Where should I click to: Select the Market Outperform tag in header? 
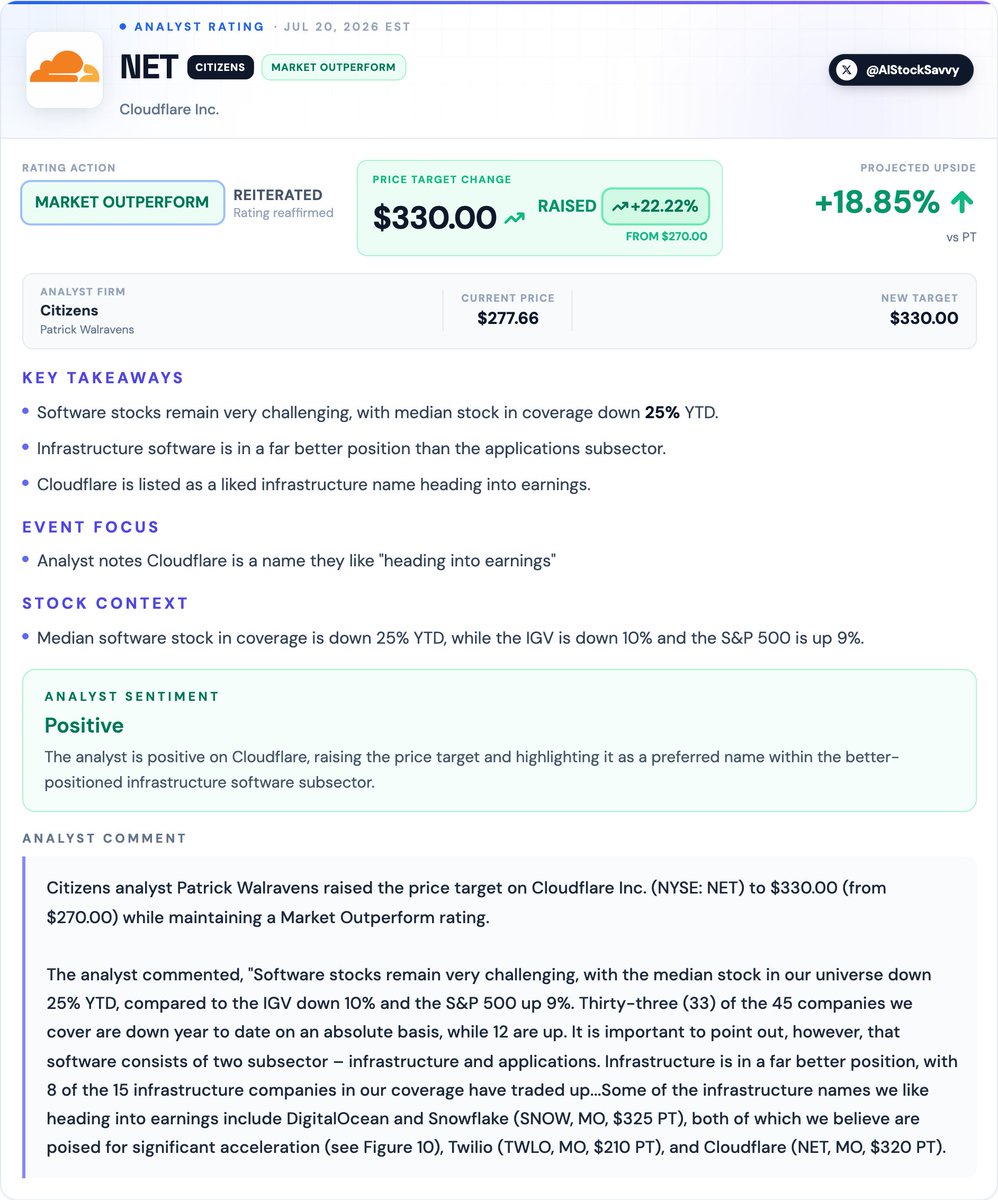pyautogui.click(x=334, y=67)
